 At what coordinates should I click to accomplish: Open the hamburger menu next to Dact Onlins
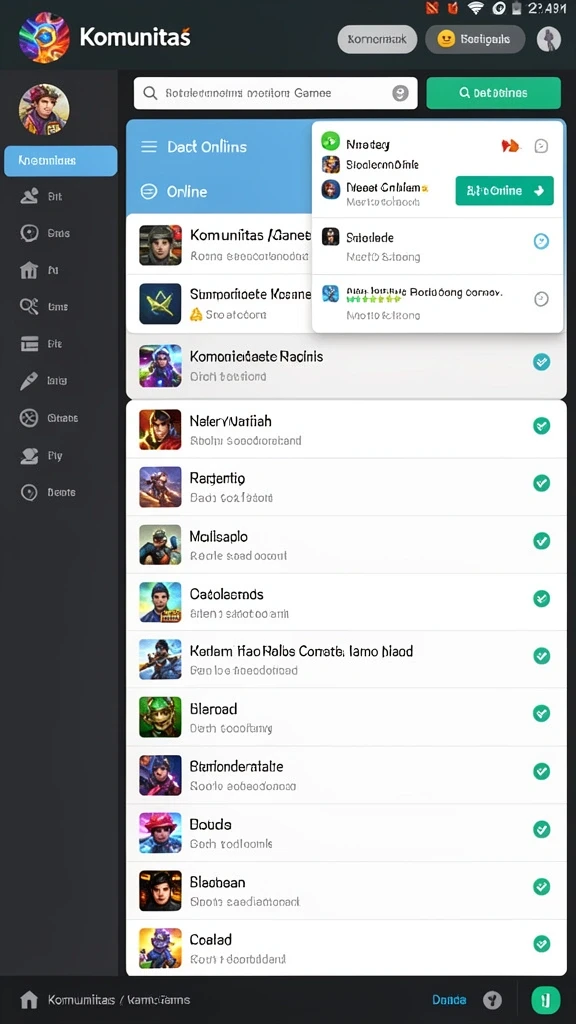coord(149,146)
